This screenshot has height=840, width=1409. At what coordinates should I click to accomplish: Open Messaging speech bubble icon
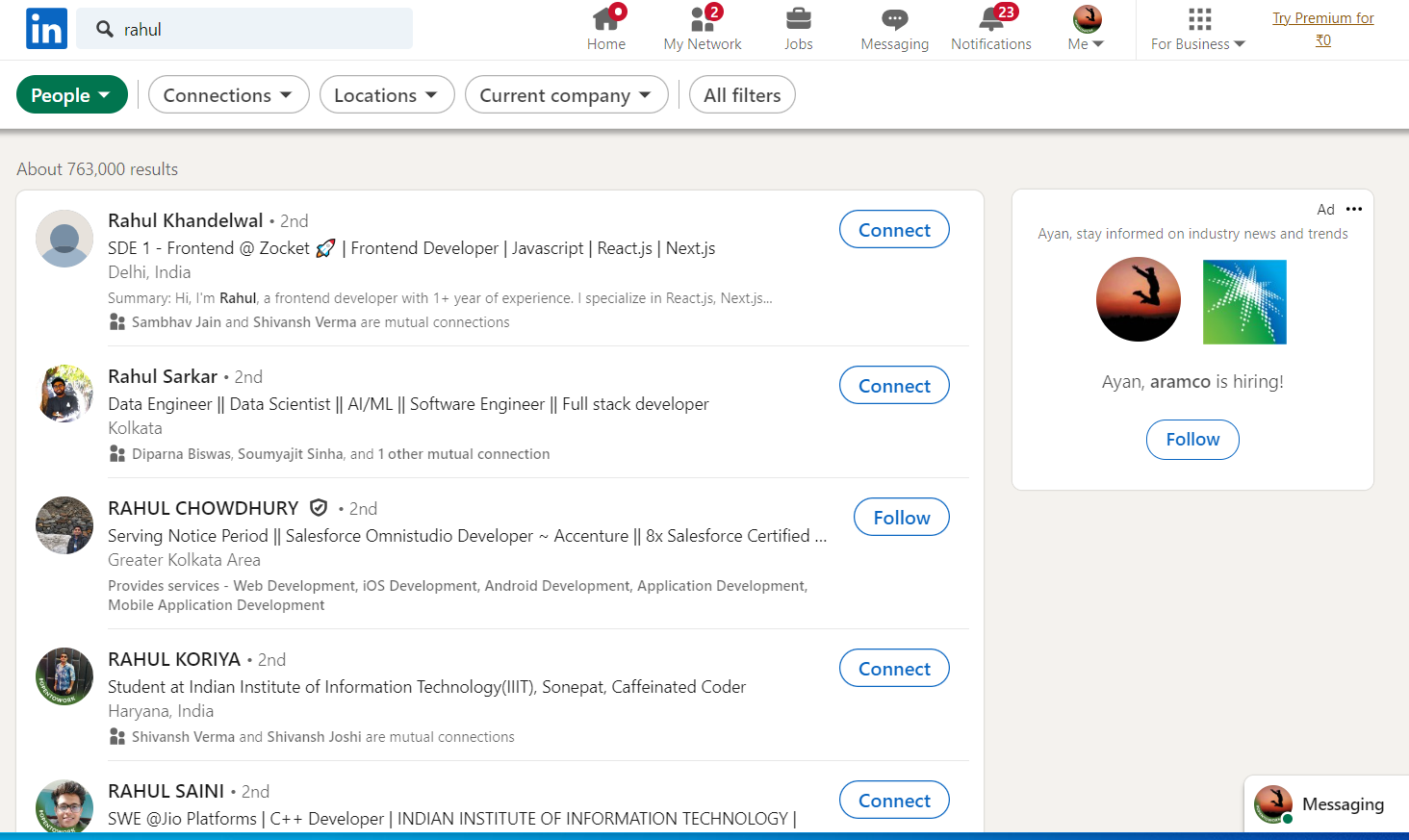tap(895, 19)
